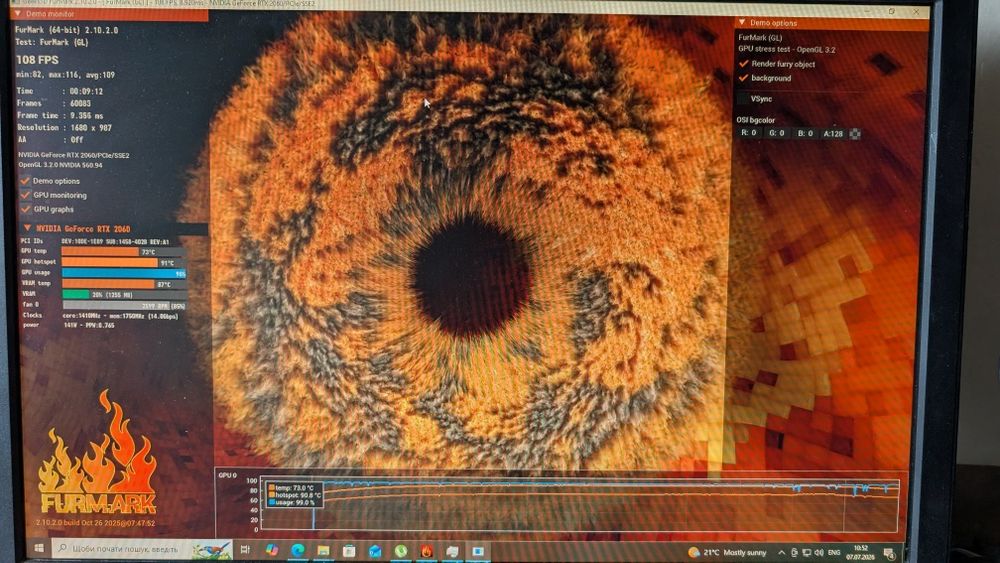Switch to FurMark flame icon in taskbar
Viewport: 1000px width, 563px height.
[x=427, y=551]
